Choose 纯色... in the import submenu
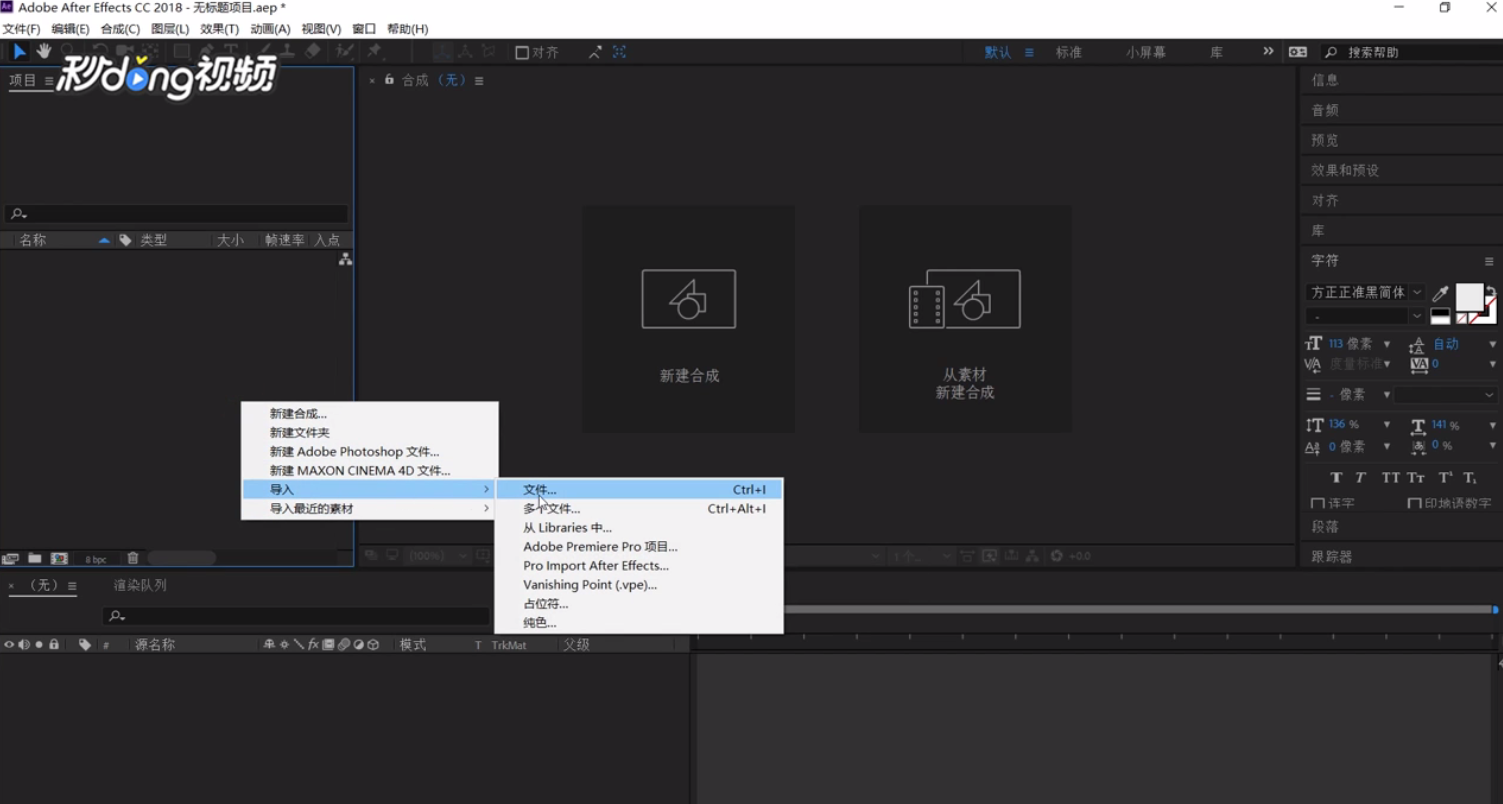Image resolution: width=1503 pixels, height=804 pixels. pos(639,623)
